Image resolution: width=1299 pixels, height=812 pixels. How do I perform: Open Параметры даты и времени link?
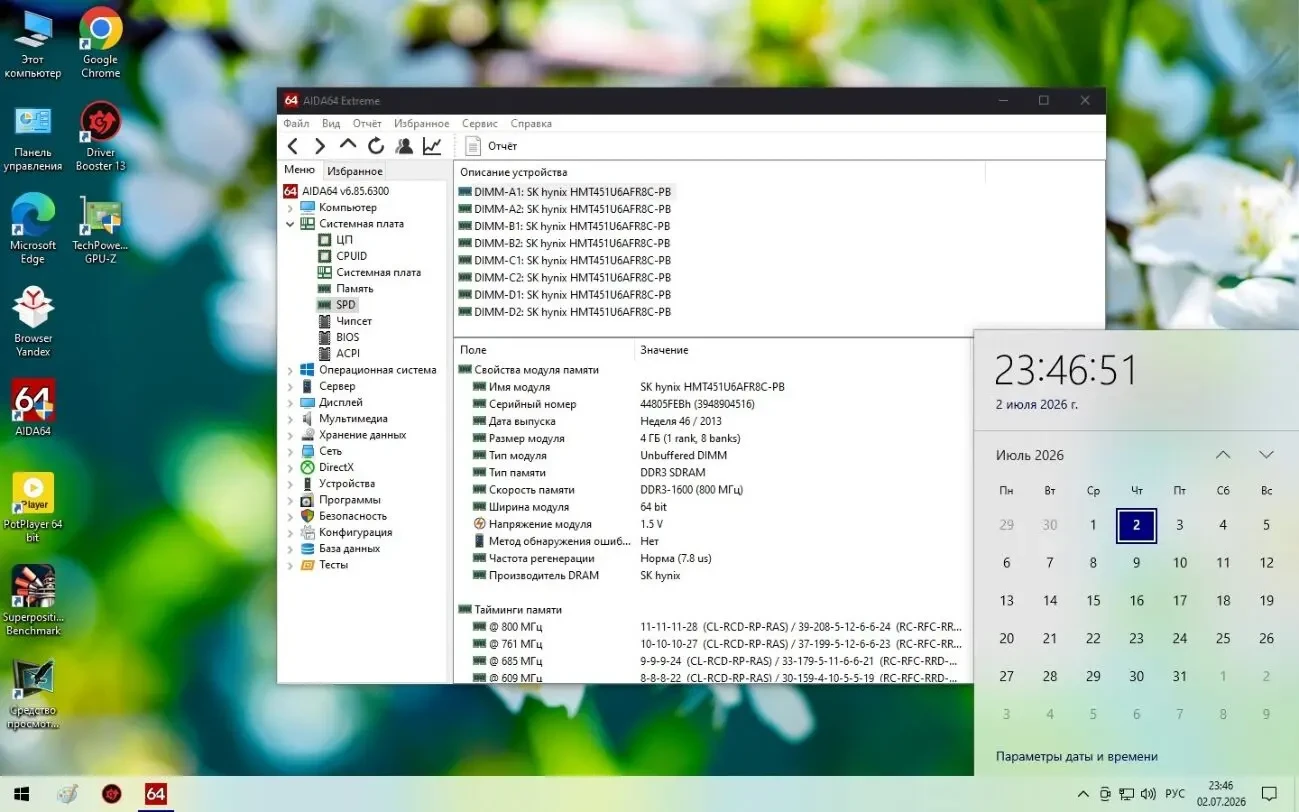[x=1077, y=757]
